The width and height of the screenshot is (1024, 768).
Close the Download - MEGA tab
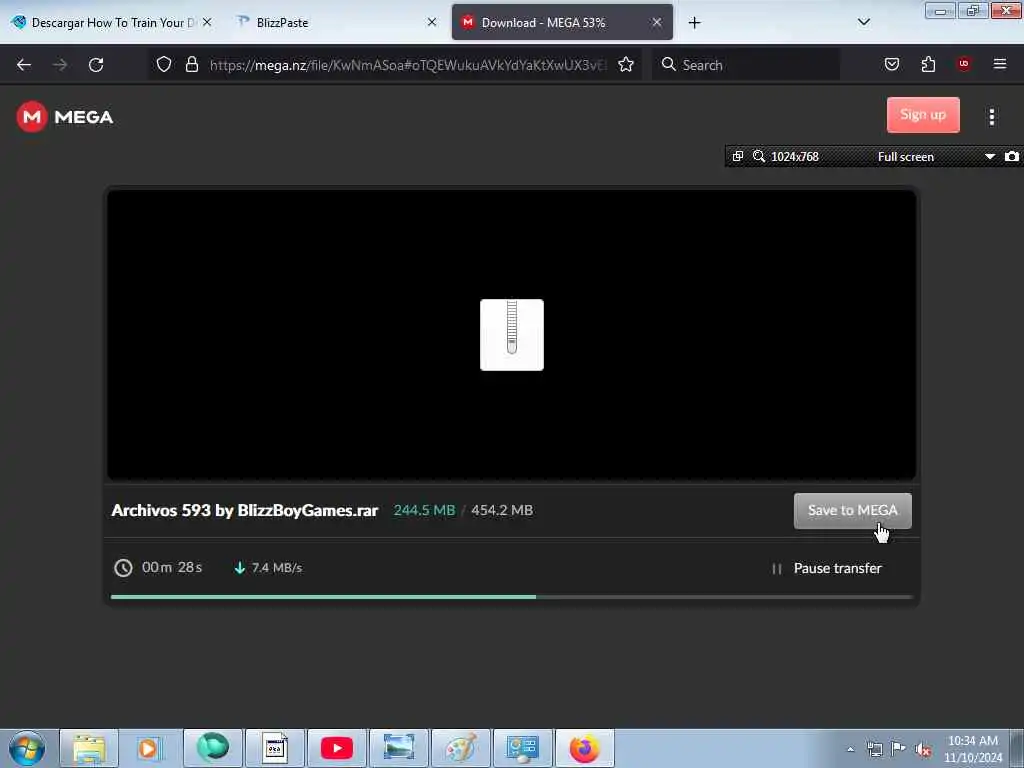(657, 22)
